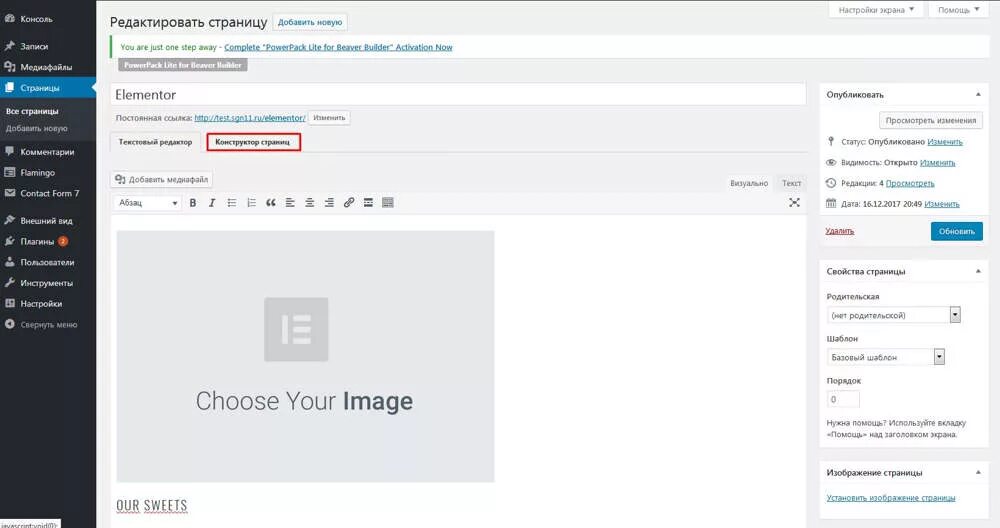
Task: Click the OUR SWEETS heading in editor
Action: (152, 506)
